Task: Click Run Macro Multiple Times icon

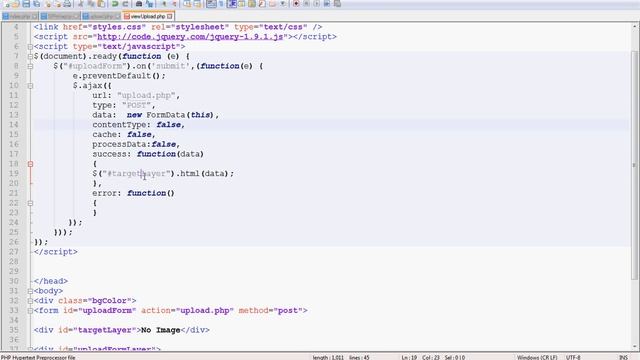Action: coord(327,4)
